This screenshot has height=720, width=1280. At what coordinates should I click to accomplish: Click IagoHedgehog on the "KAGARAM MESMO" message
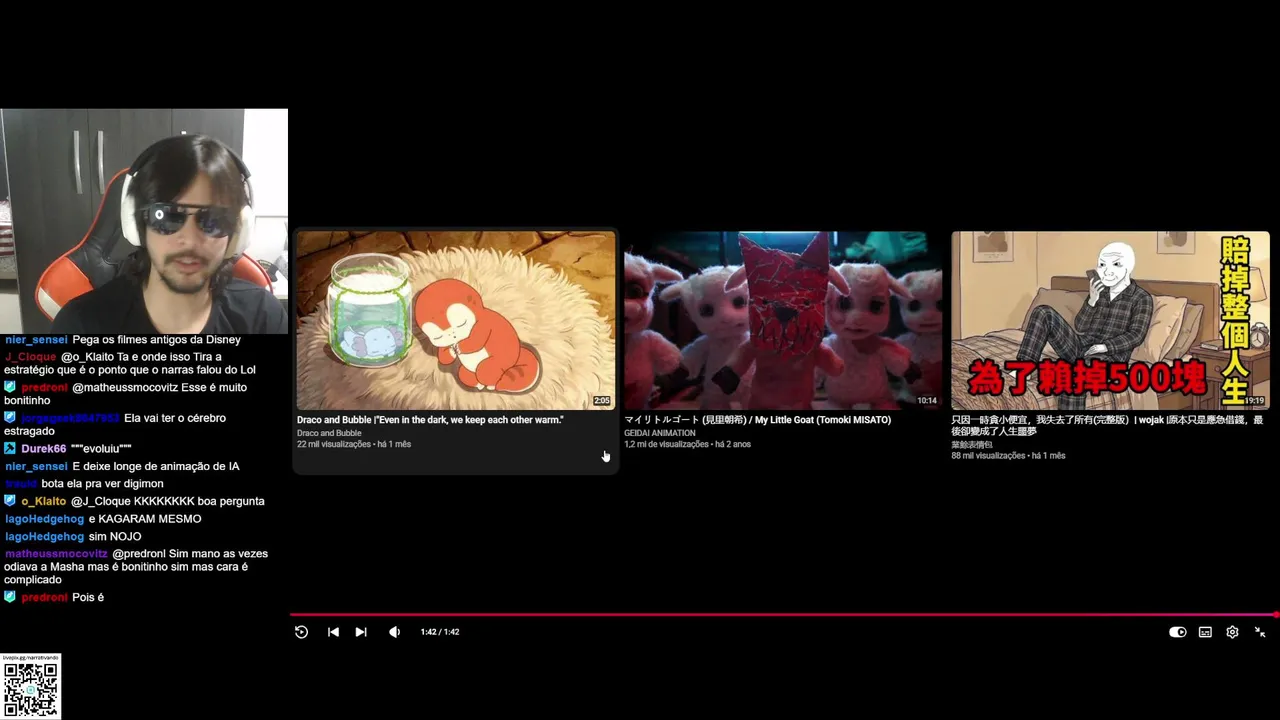pos(44,520)
